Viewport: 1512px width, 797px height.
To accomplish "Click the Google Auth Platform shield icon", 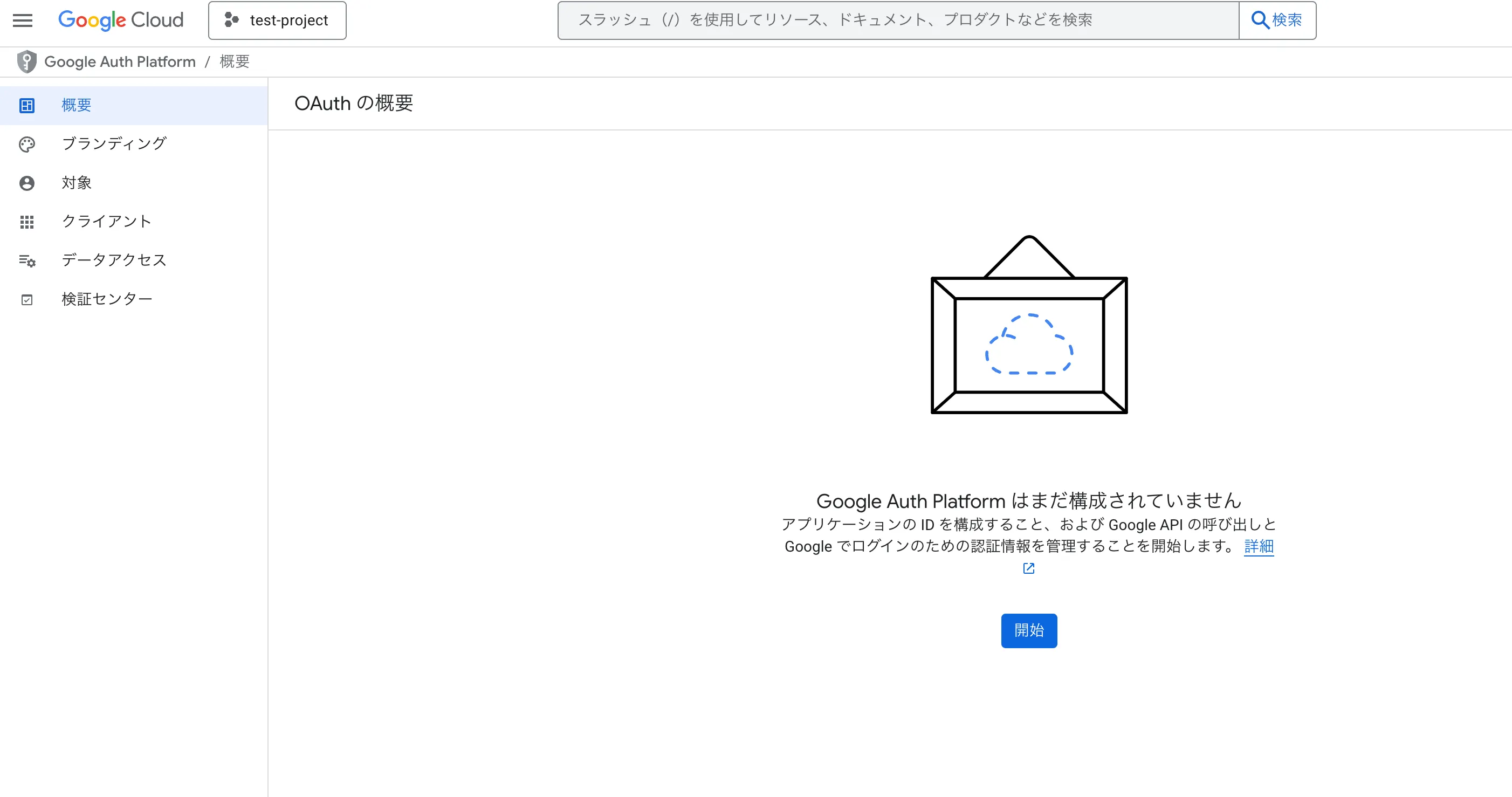I will coord(26,61).
